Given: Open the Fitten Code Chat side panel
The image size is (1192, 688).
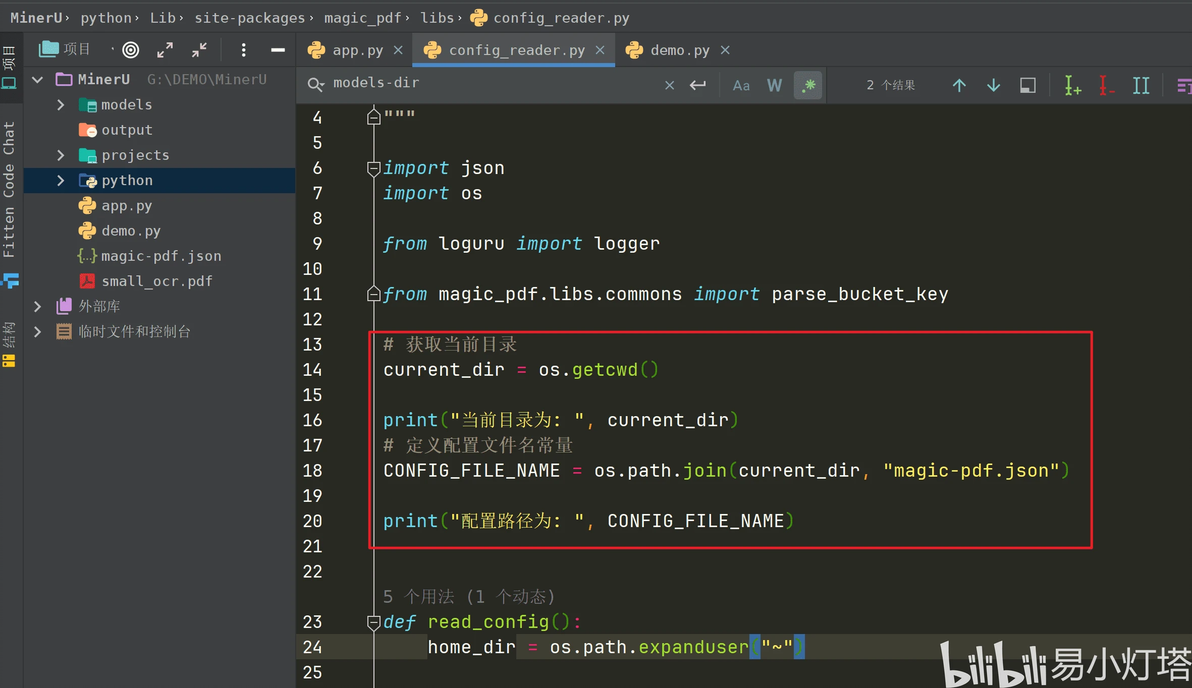Looking at the screenshot, I should point(9,190).
